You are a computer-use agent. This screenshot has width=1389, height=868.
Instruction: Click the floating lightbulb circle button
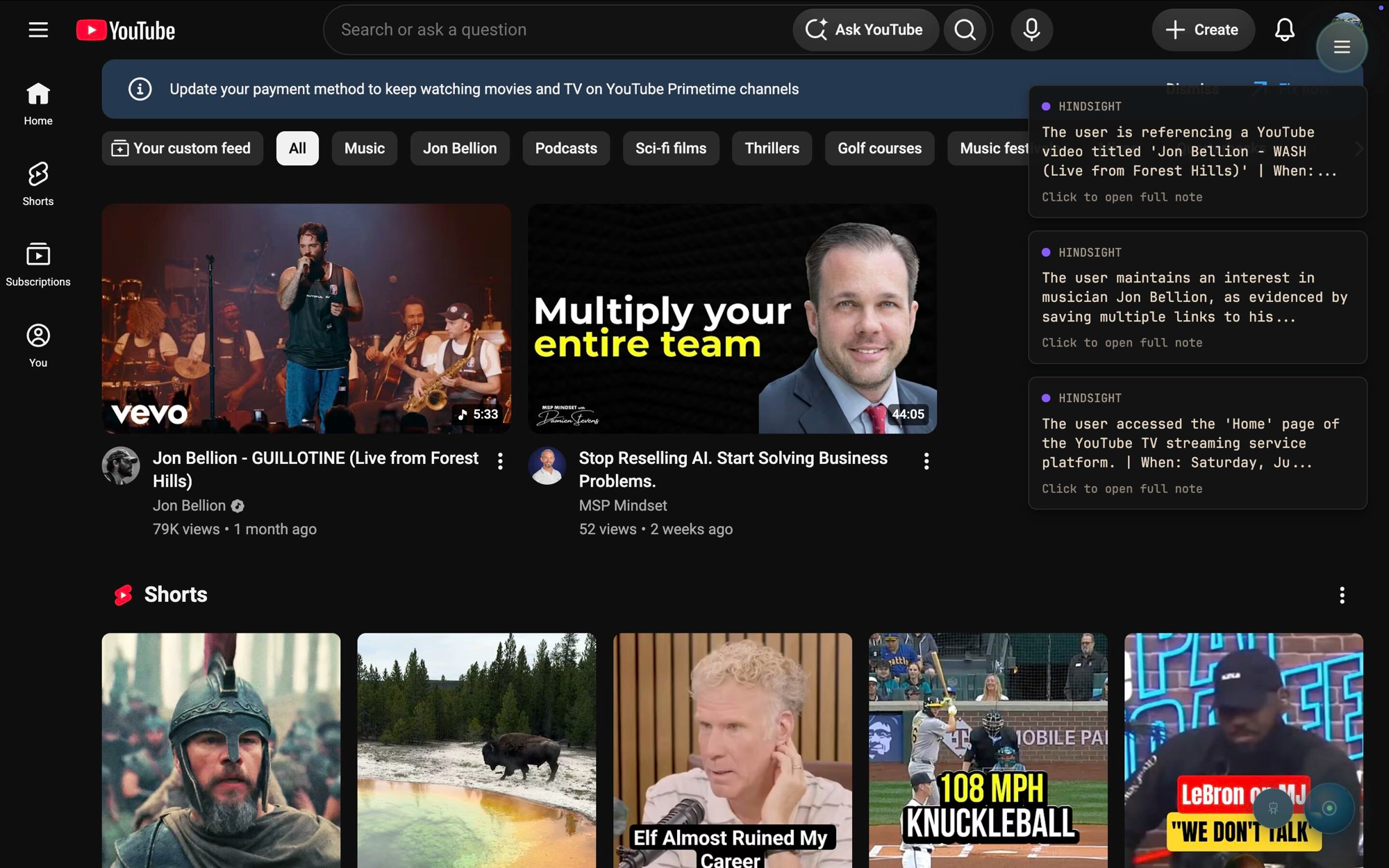click(1273, 808)
